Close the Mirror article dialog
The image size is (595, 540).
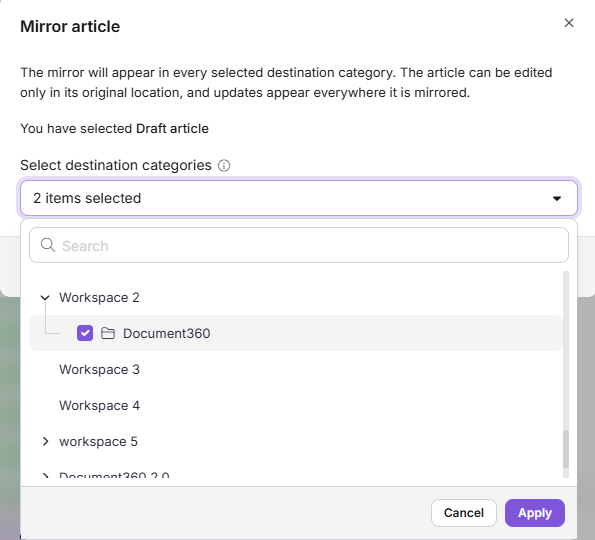tap(568, 23)
